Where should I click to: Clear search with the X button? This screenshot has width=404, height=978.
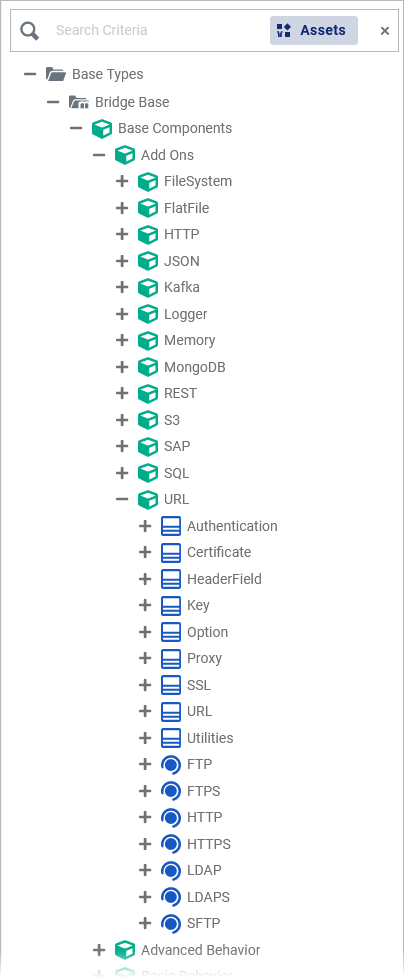click(385, 31)
